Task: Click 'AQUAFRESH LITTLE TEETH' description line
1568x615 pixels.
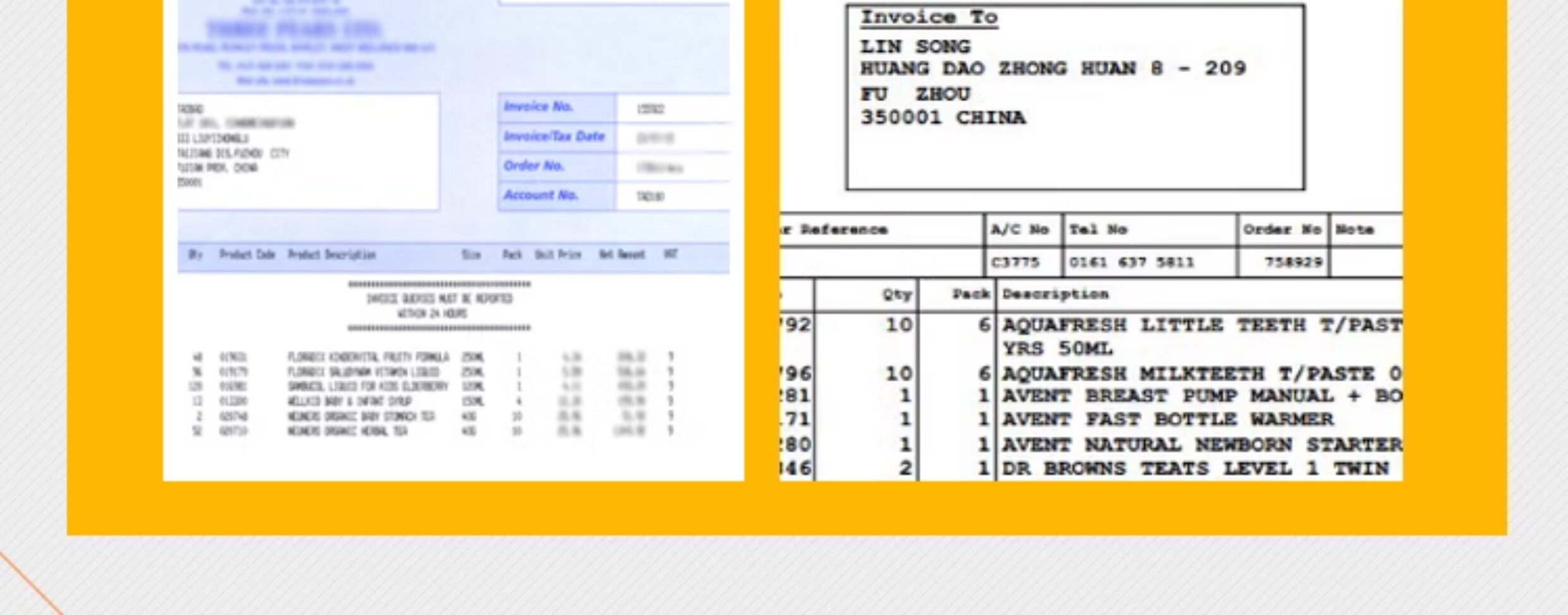Action: (x=1203, y=326)
